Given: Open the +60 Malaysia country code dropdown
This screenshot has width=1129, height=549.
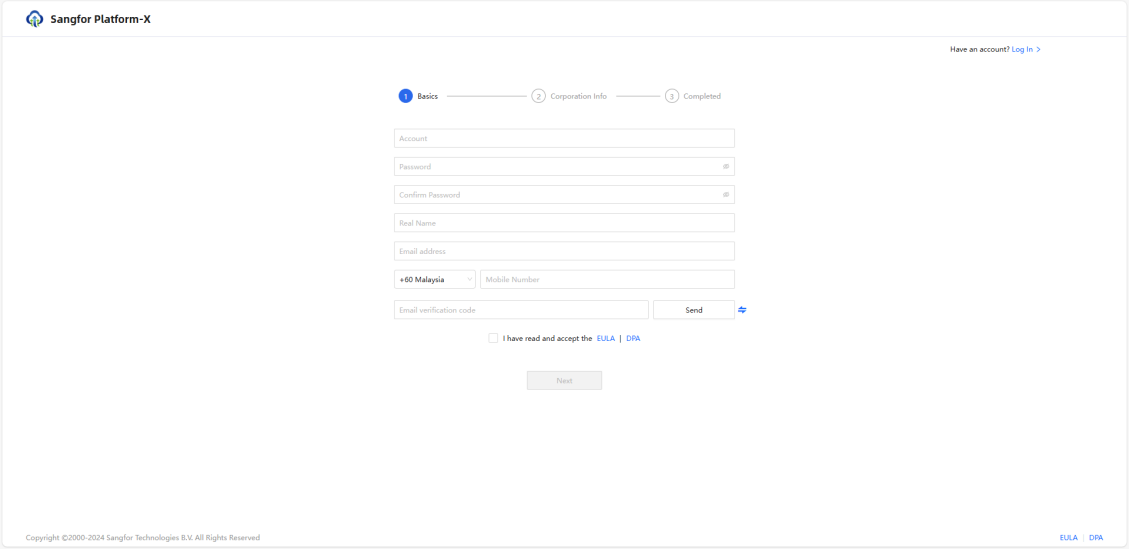Looking at the screenshot, I should [435, 280].
